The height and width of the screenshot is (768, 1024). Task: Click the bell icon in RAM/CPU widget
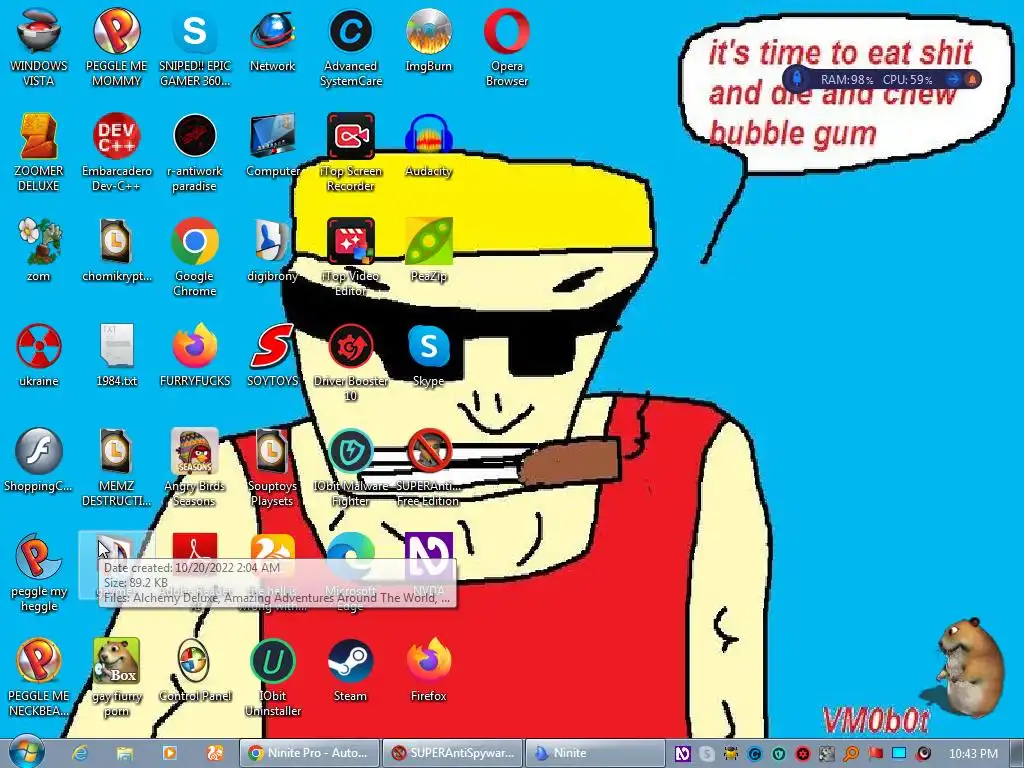[x=971, y=80]
